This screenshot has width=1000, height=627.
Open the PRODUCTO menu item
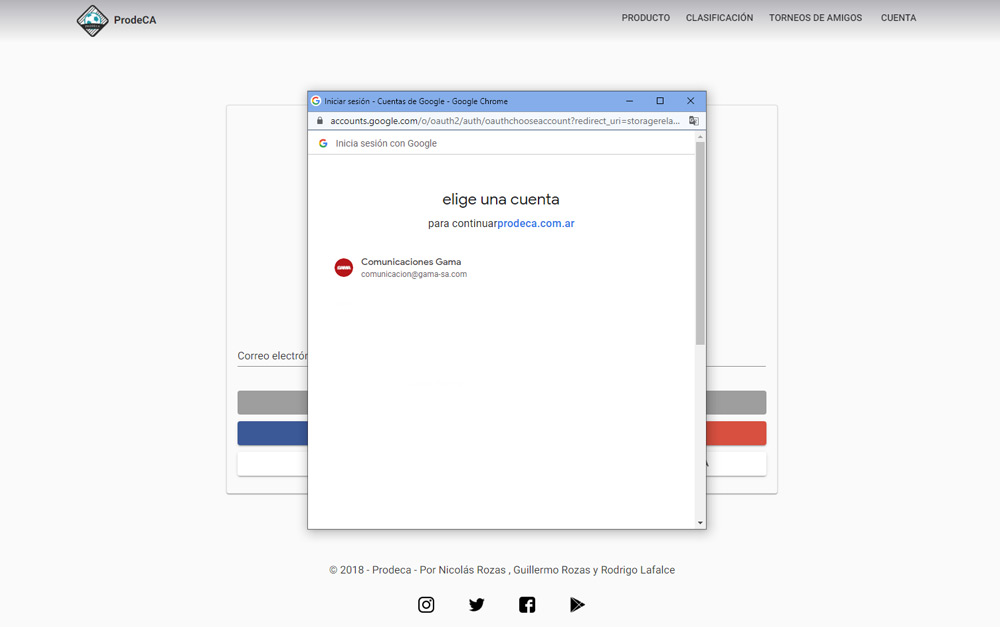coord(645,18)
